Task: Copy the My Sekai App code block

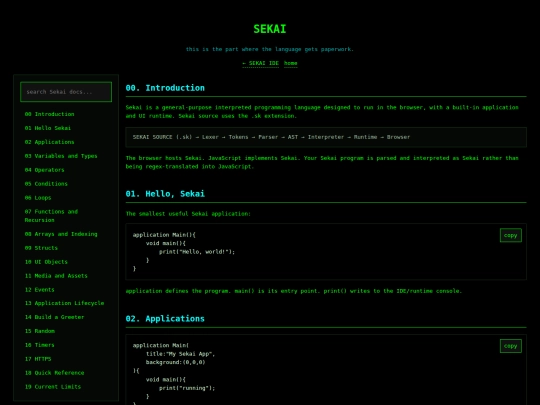Action: pos(510,346)
